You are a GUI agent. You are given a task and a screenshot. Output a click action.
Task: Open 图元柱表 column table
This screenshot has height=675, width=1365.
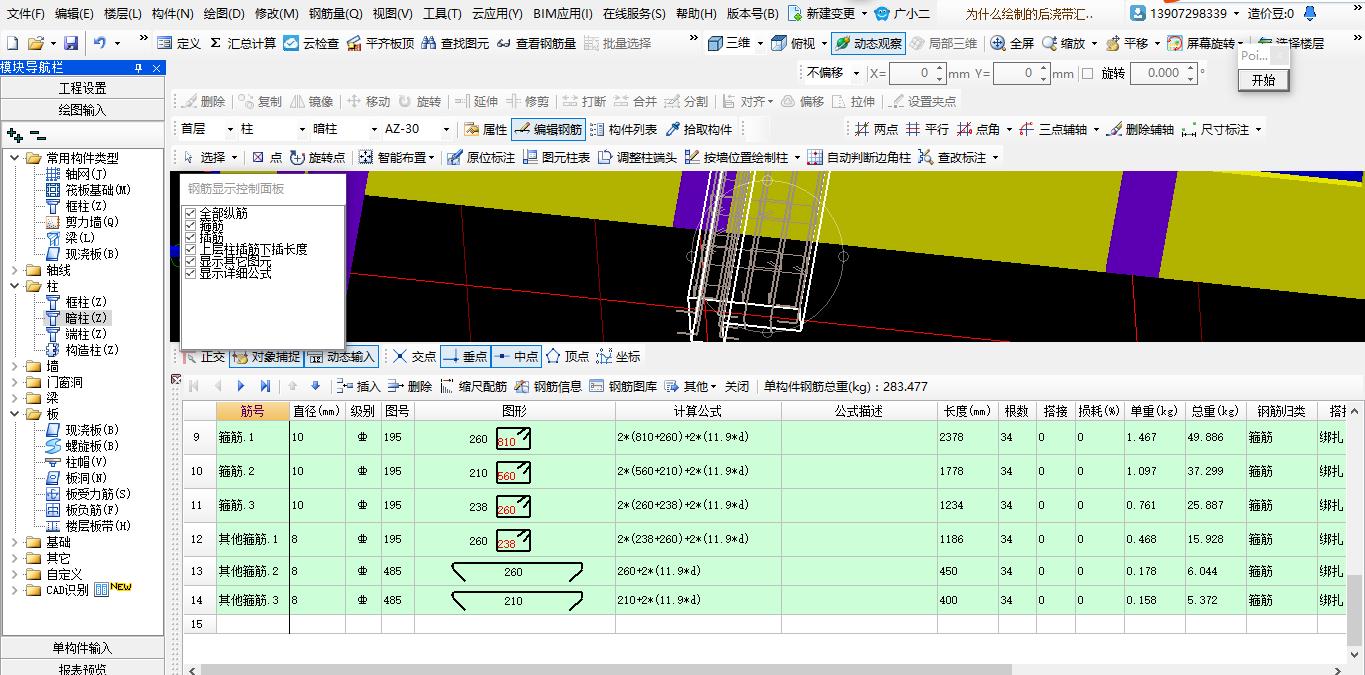[556, 158]
